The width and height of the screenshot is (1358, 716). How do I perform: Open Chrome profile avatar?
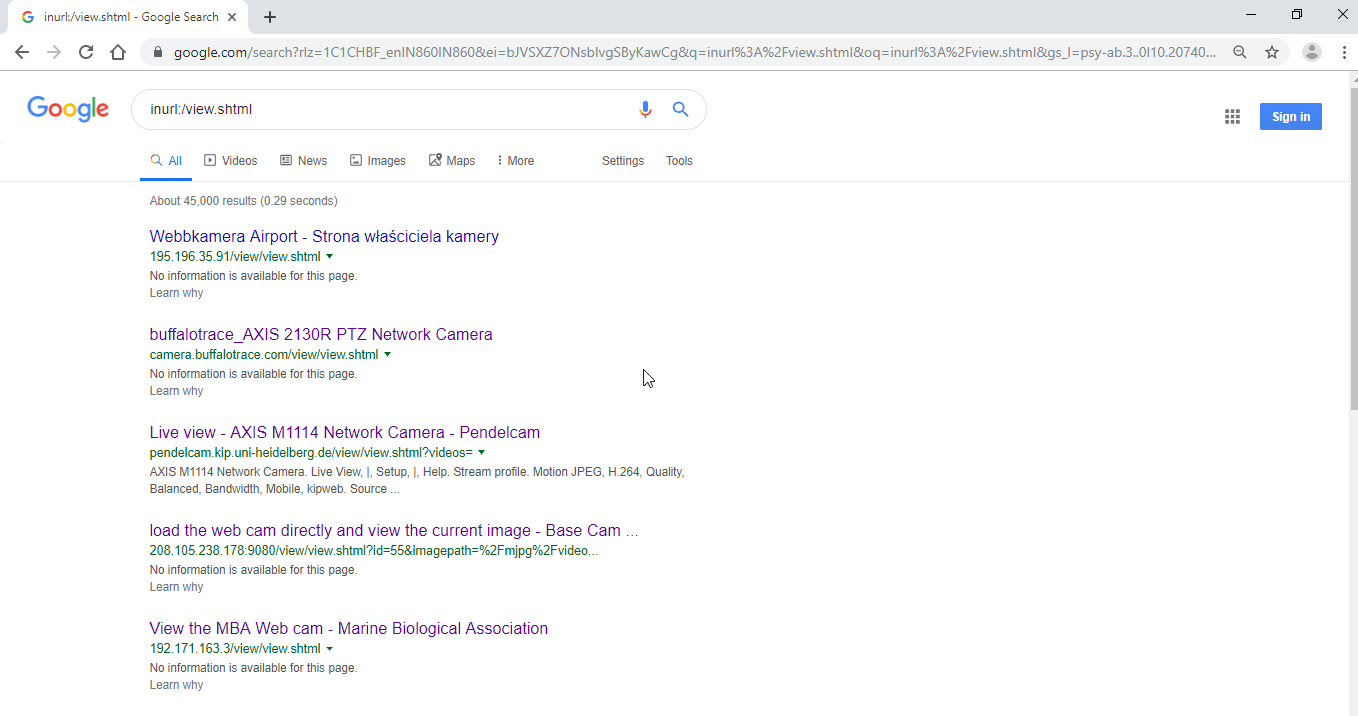(x=1312, y=52)
